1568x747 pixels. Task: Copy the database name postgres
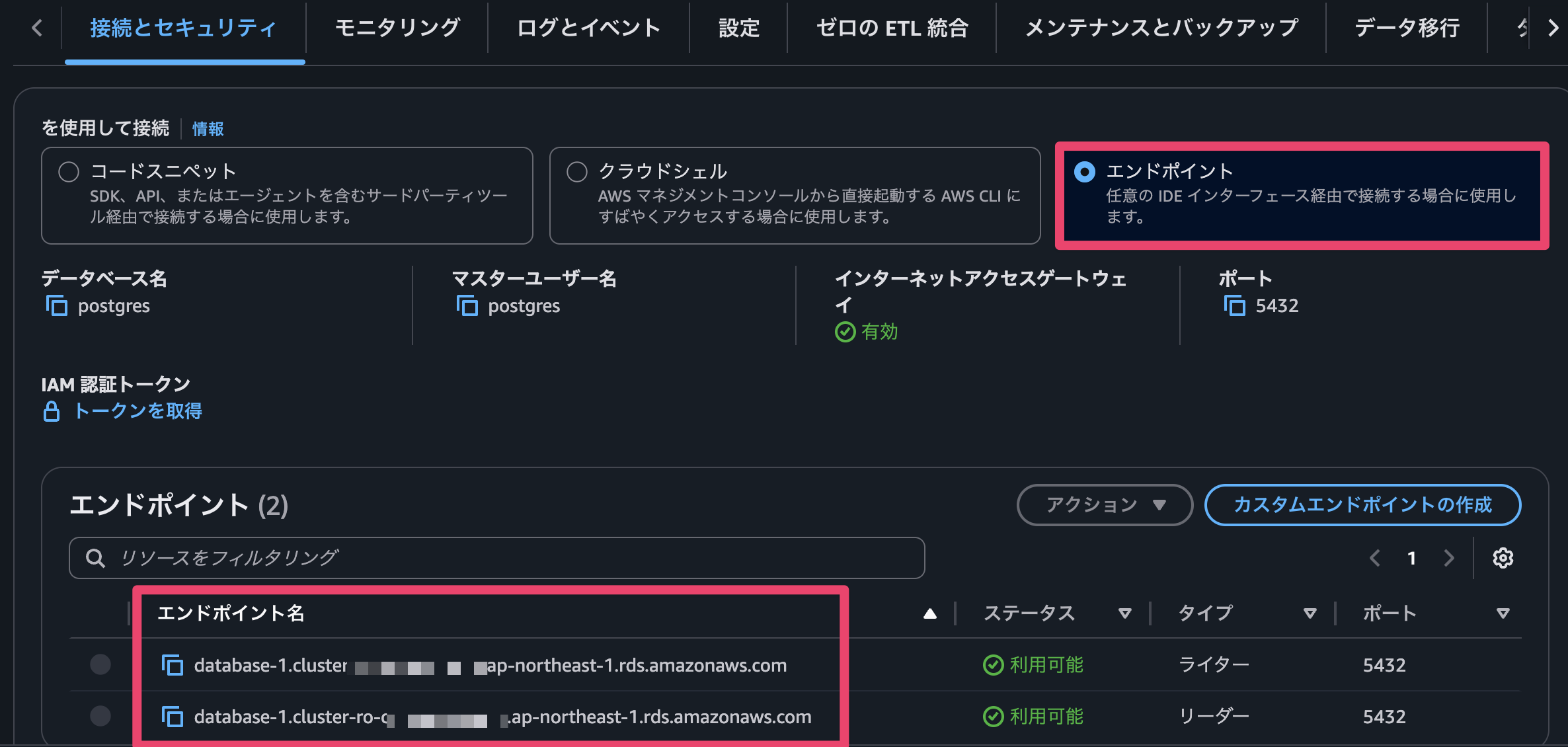click(x=57, y=305)
